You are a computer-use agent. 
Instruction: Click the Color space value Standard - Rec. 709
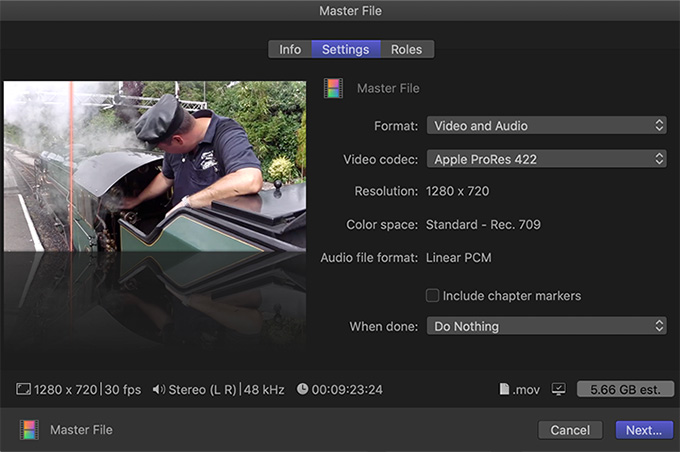click(483, 224)
